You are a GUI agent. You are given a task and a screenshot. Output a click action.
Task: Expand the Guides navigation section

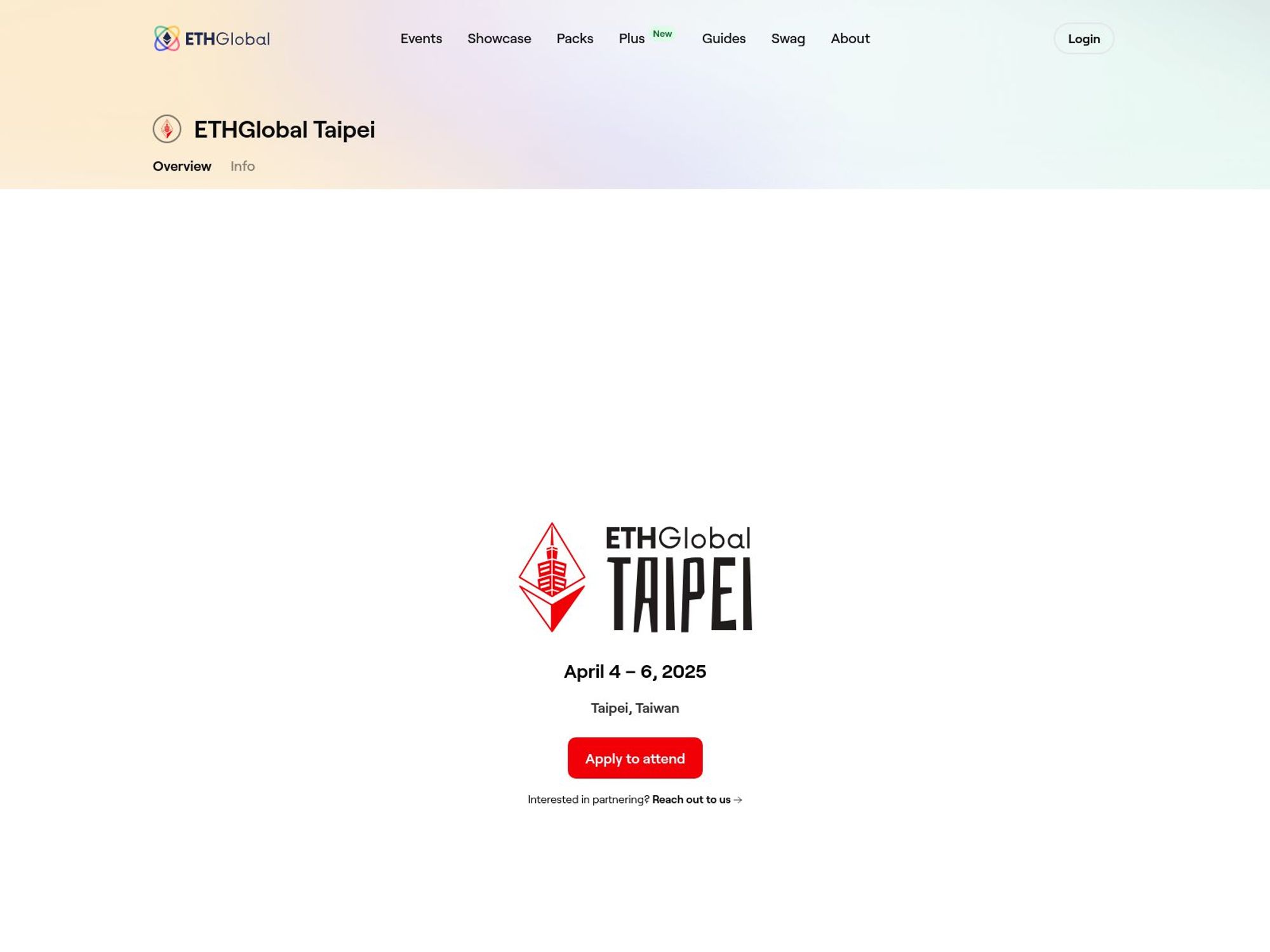tap(724, 38)
